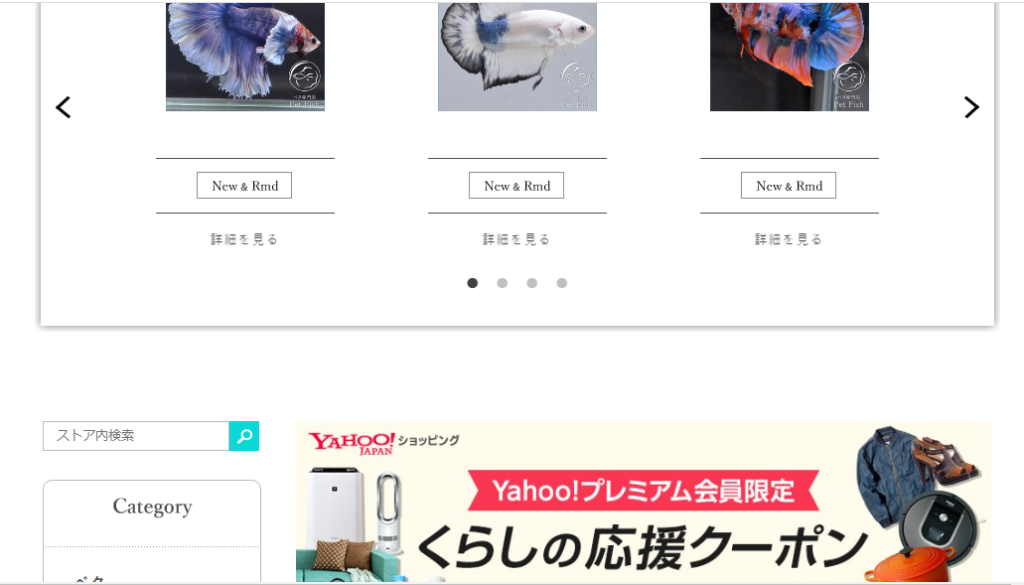1024x585 pixels.
Task: Open the Yahoo プレミアム会員限定 coupon banner
Action: tap(643, 501)
